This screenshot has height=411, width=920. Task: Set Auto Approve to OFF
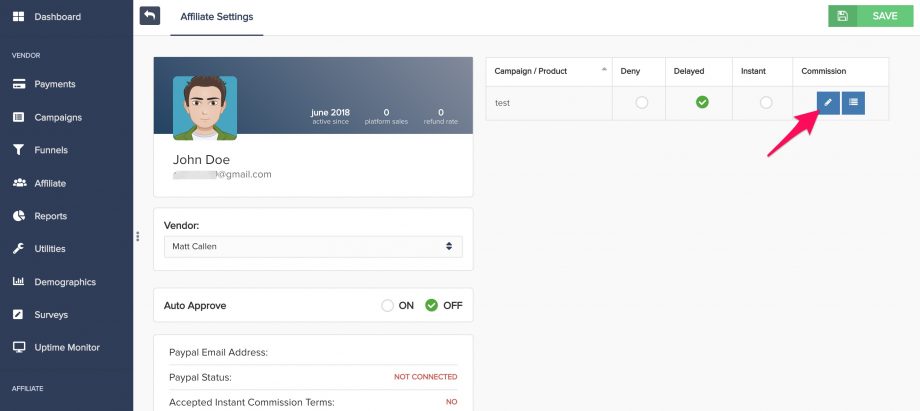(x=432, y=306)
